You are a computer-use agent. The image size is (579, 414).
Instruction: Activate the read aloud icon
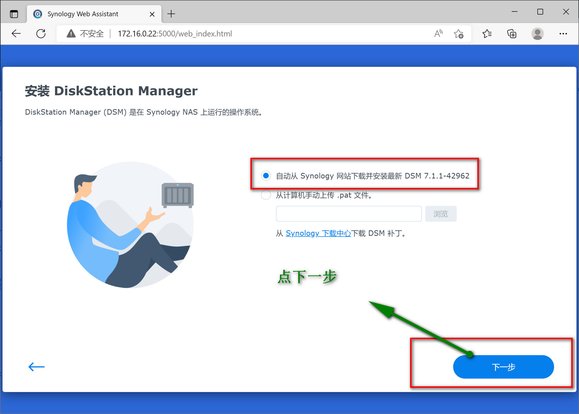438,34
